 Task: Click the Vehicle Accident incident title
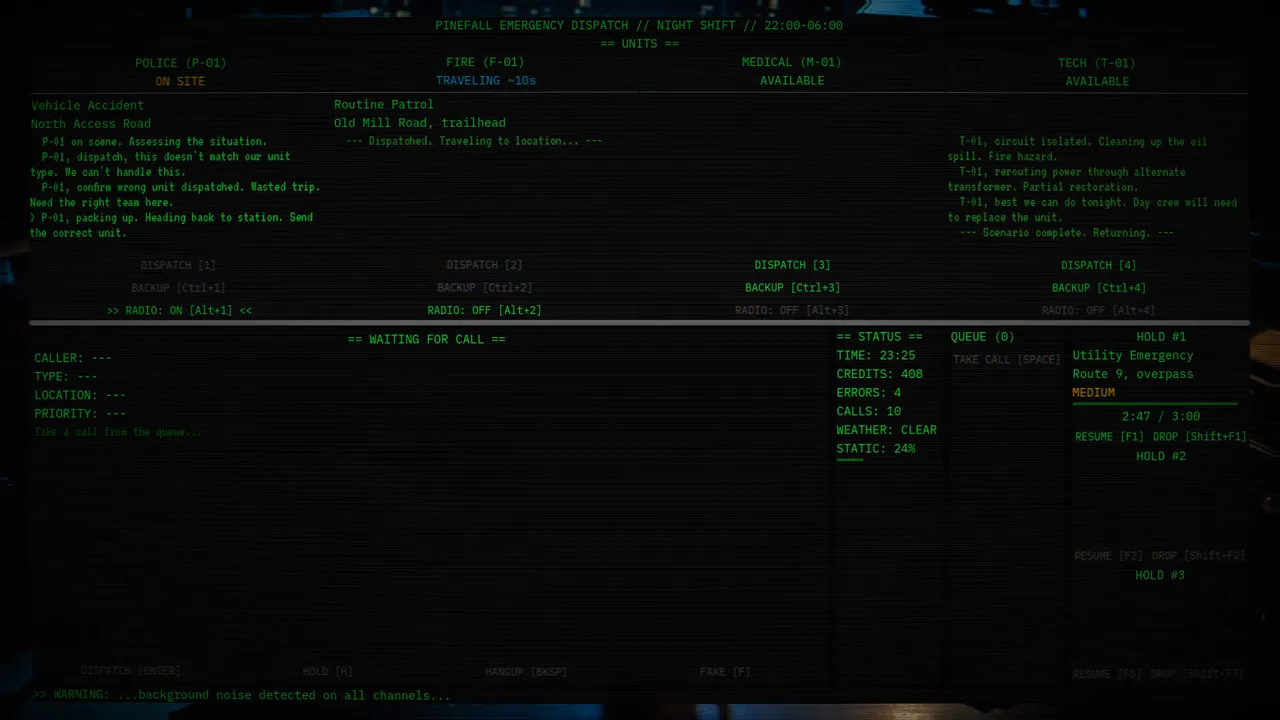[87, 105]
